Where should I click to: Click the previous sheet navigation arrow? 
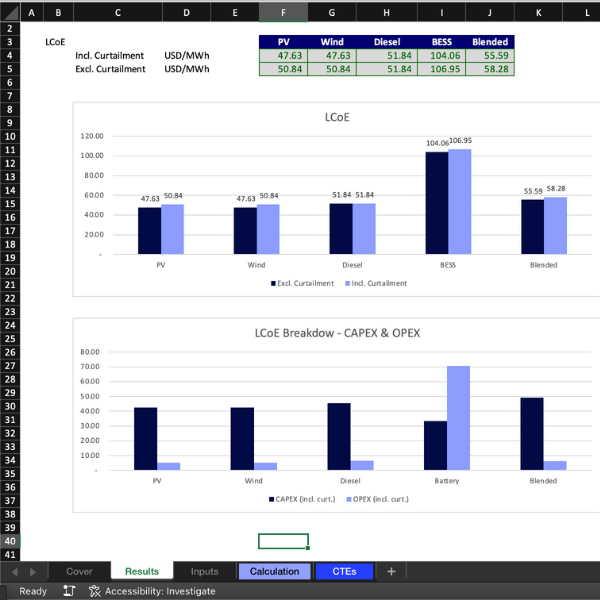pyautogui.click(x=15, y=571)
